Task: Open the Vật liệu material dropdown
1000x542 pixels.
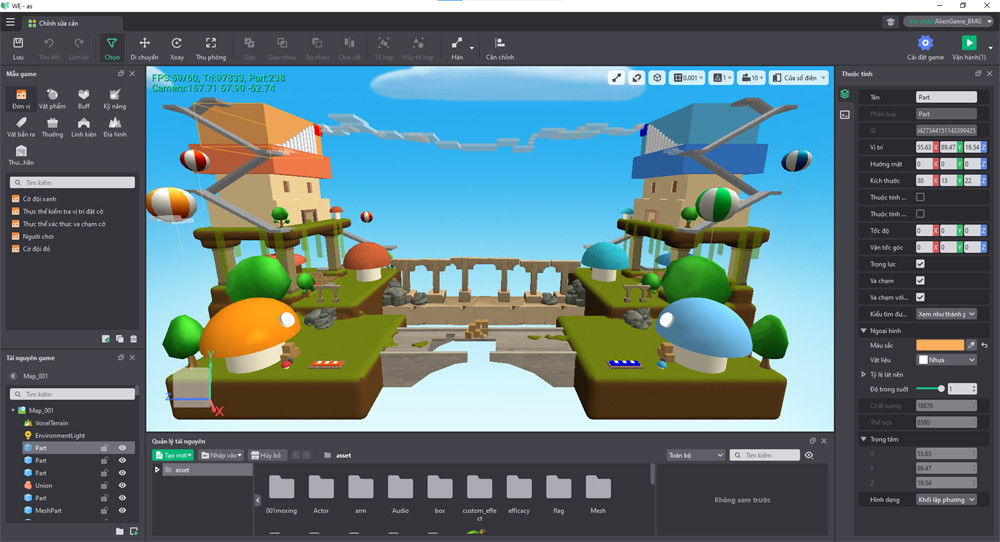Action: coord(946,360)
